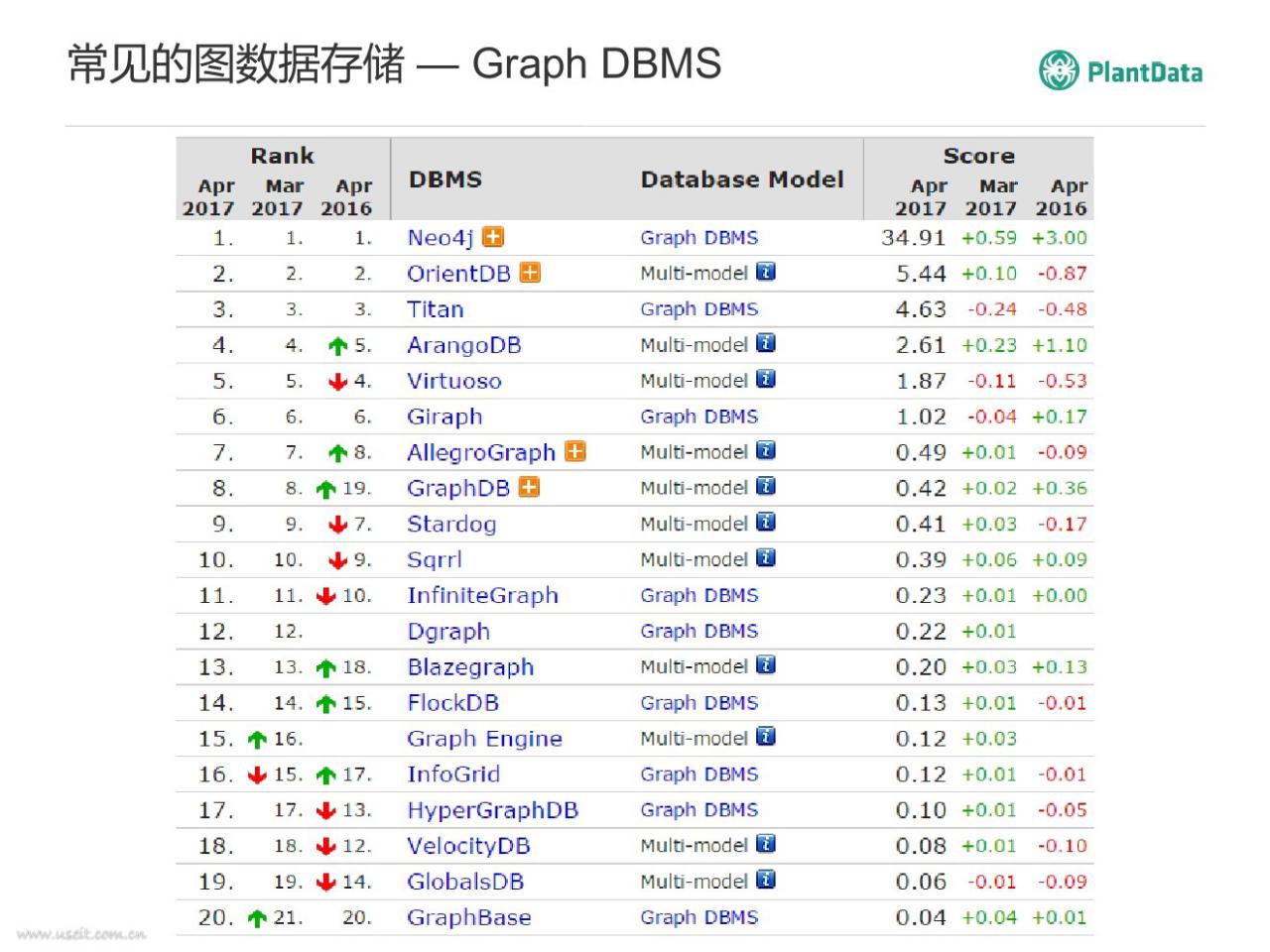Open the Stardog link
Screen dimensions: 1270x952
[x=451, y=525]
